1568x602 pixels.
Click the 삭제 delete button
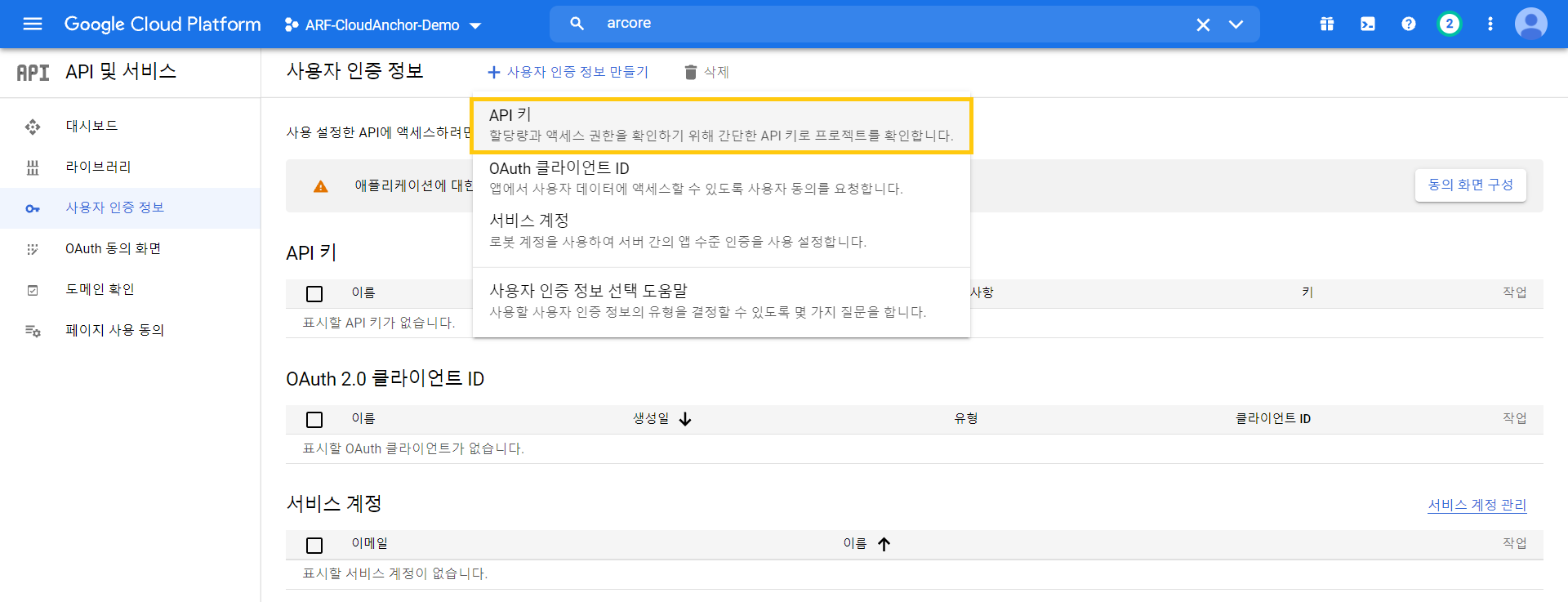(707, 72)
